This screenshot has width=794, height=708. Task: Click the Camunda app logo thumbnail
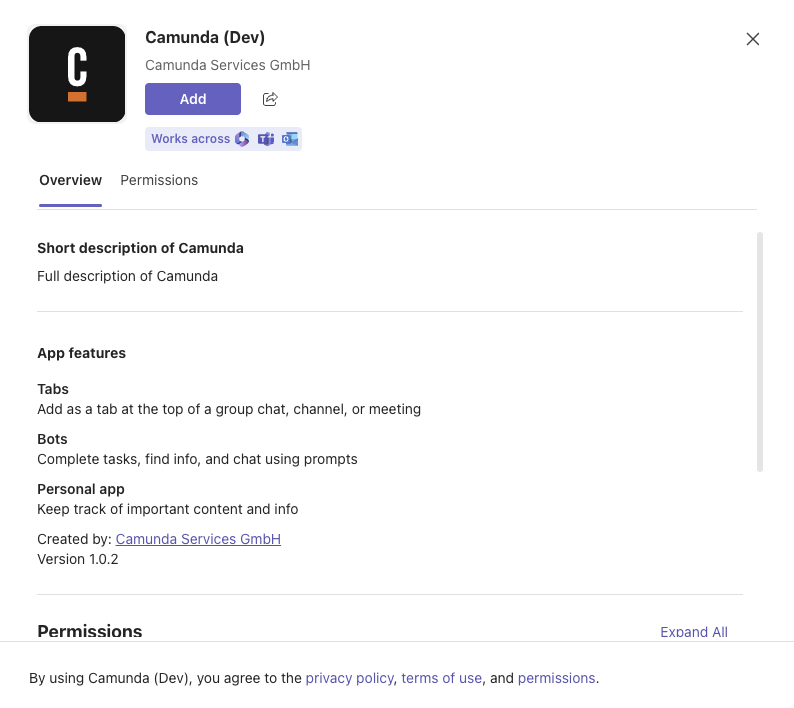(77, 74)
